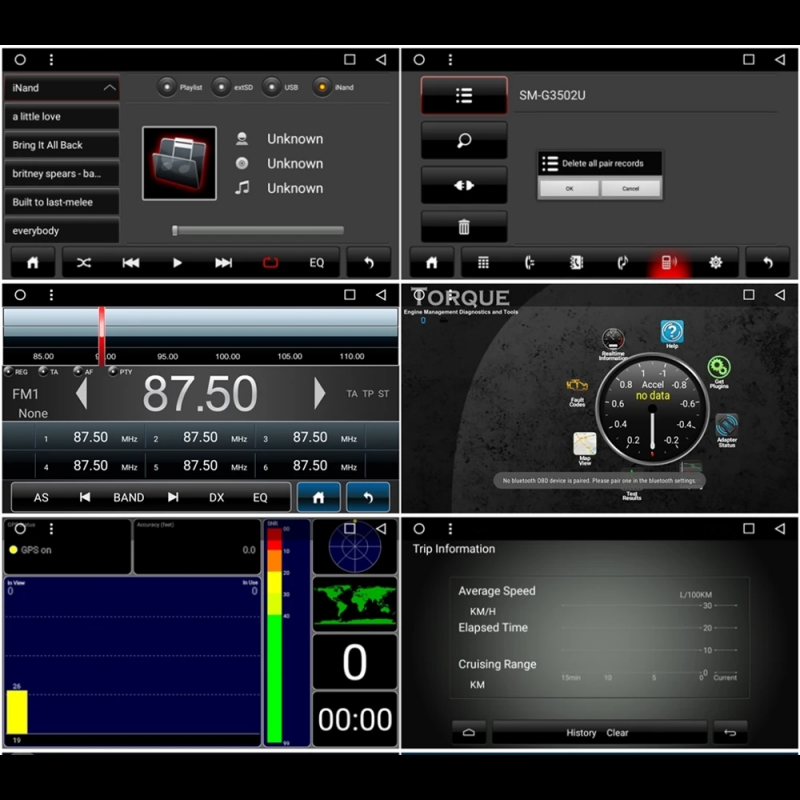Click the red repeat icon beside EQ
The width and height of the screenshot is (800, 800).
[270, 263]
